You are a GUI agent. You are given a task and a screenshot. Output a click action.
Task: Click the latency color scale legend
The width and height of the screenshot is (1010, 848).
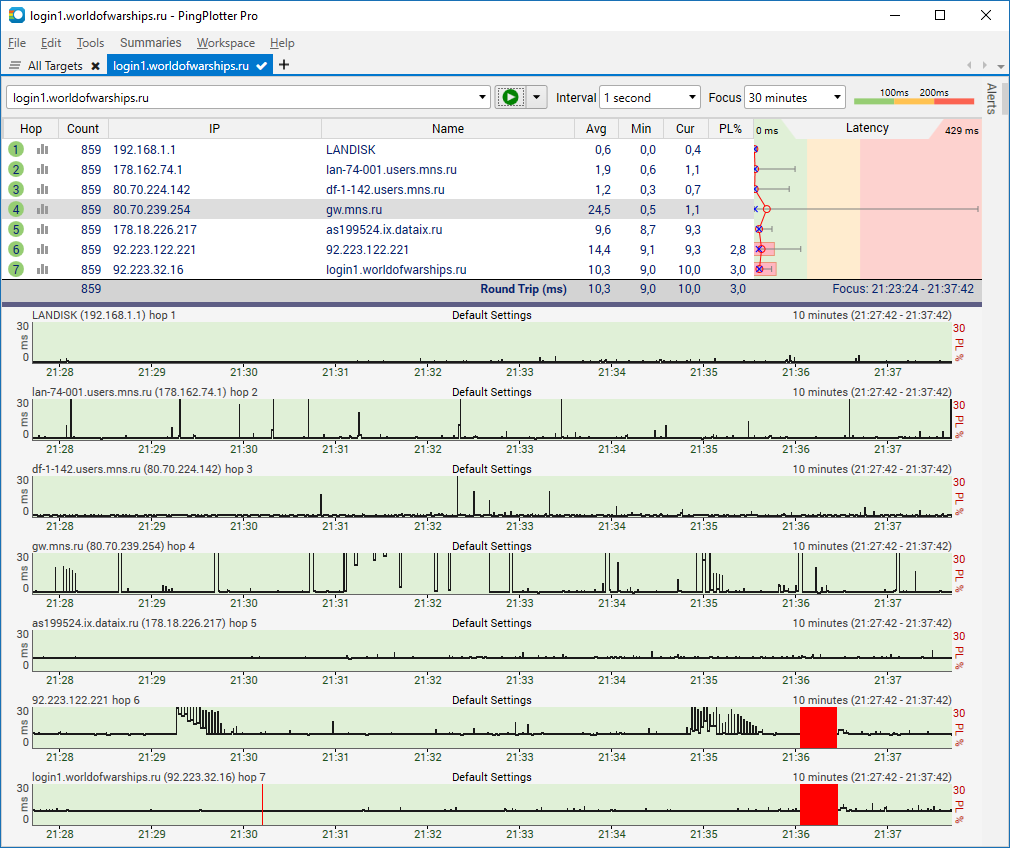tap(913, 97)
